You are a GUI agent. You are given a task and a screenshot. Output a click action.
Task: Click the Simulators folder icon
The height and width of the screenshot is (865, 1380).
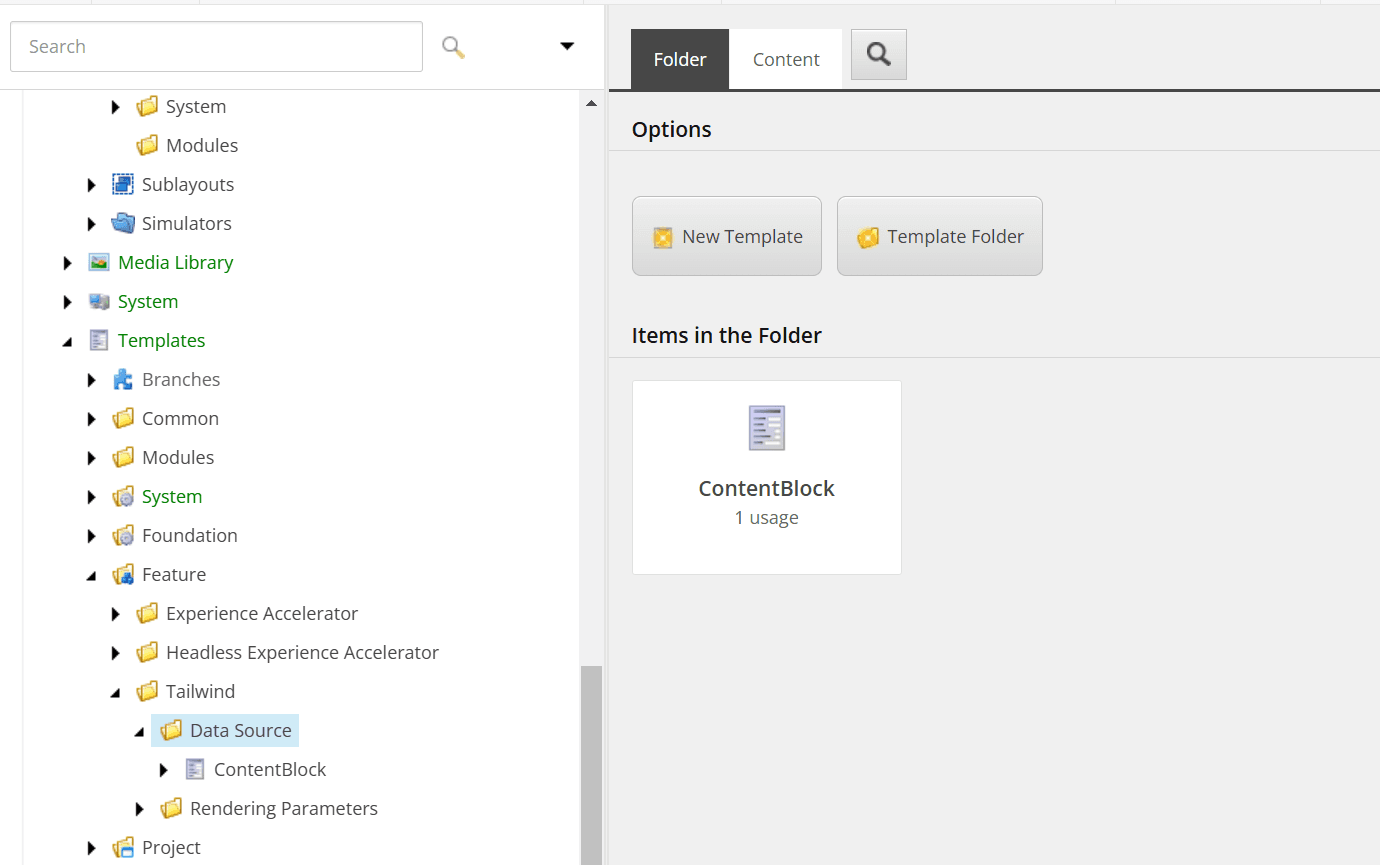tap(123, 223)
